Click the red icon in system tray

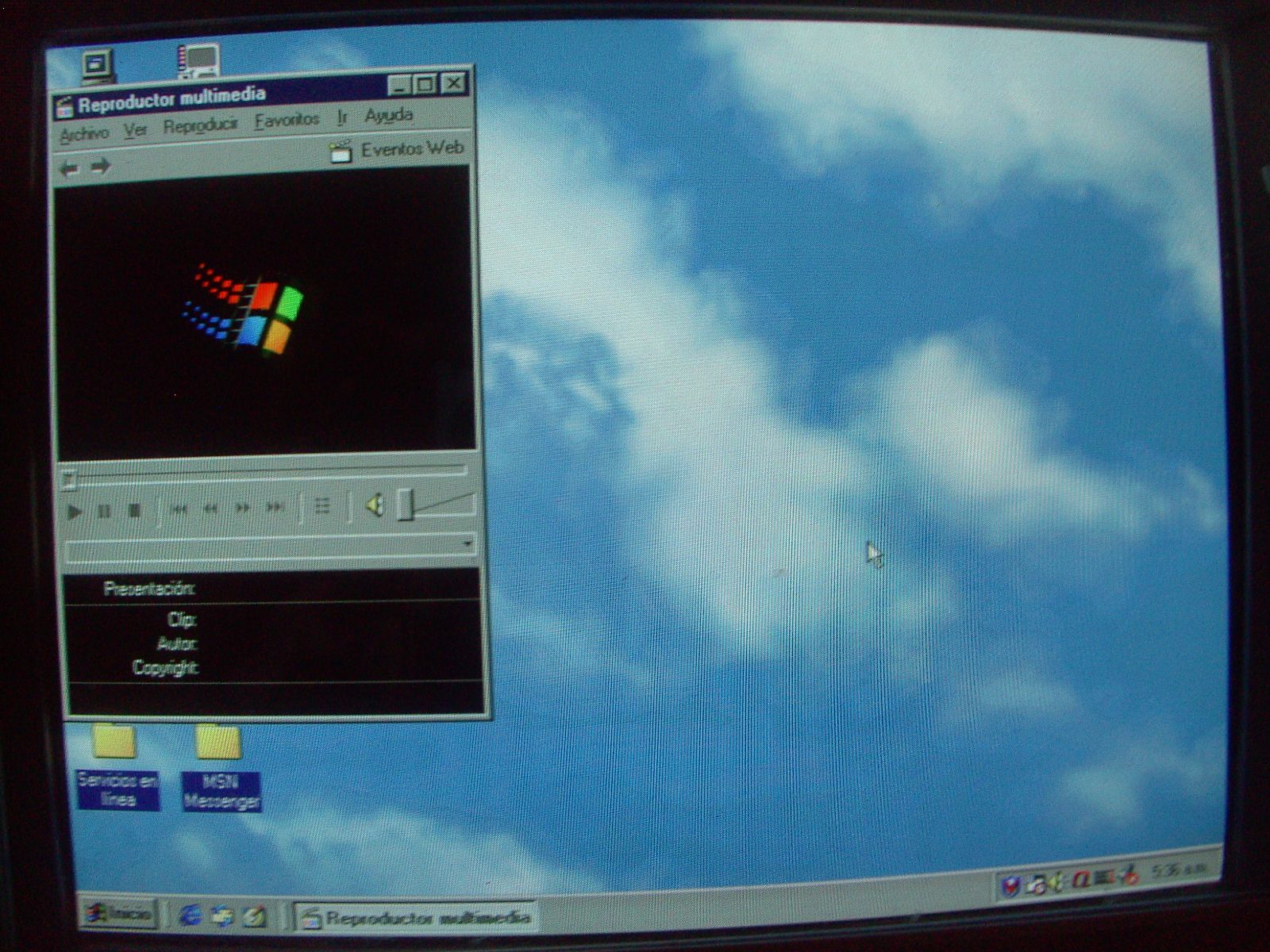click(1080, 878)
